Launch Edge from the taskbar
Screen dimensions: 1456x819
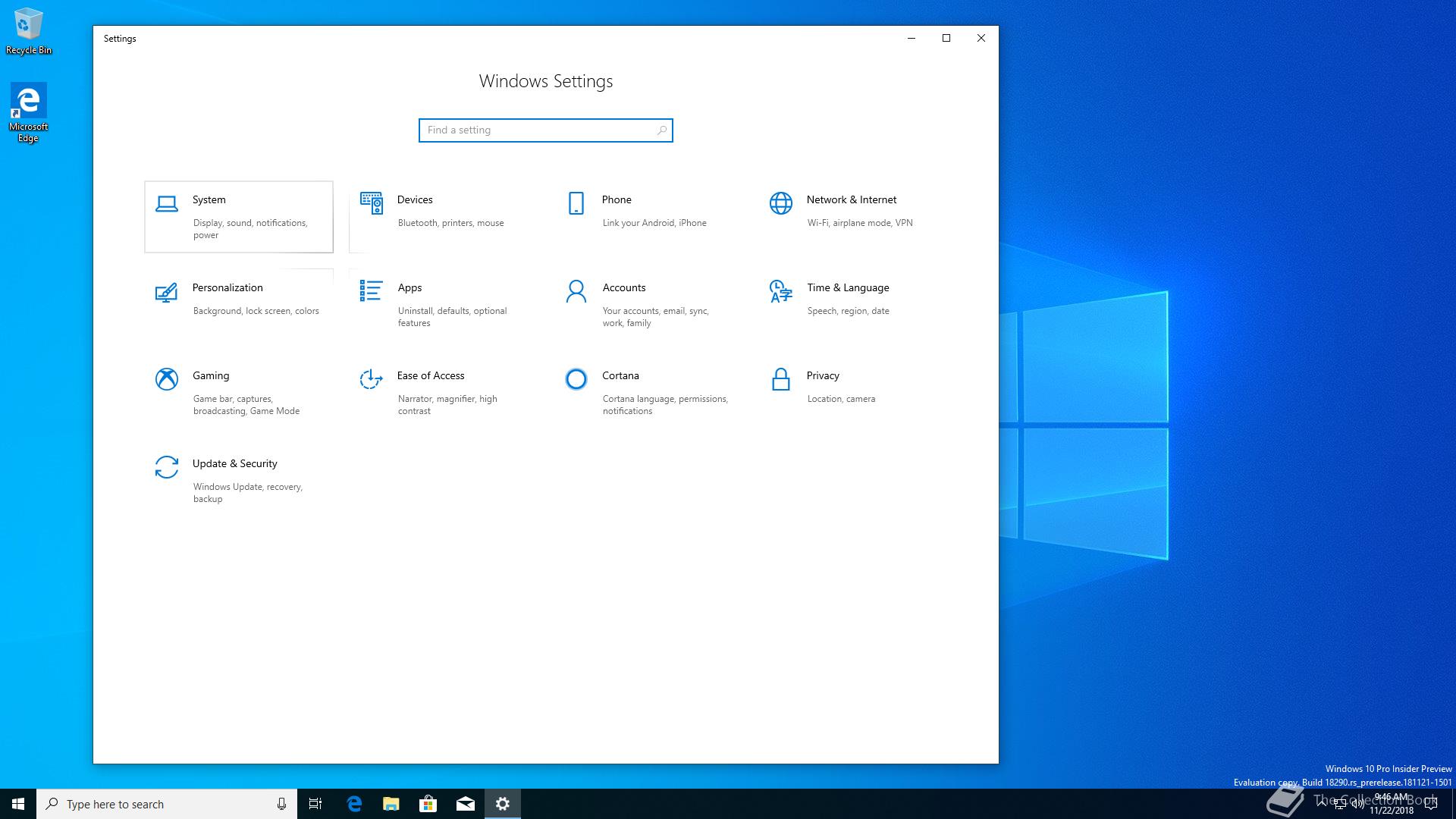pyautogui.click(x=353, y=804)
